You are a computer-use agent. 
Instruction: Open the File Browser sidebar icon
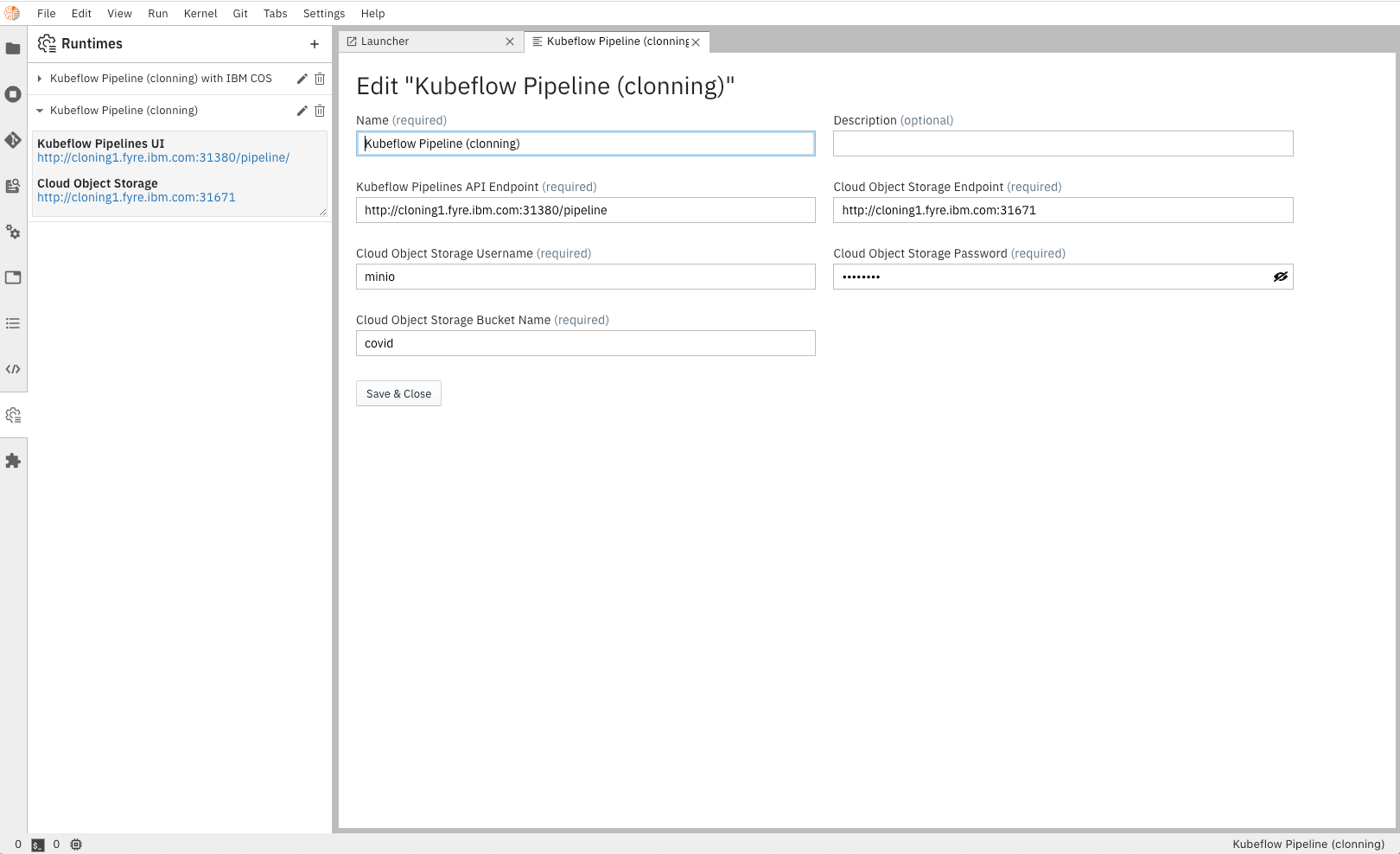click(13, 48)
